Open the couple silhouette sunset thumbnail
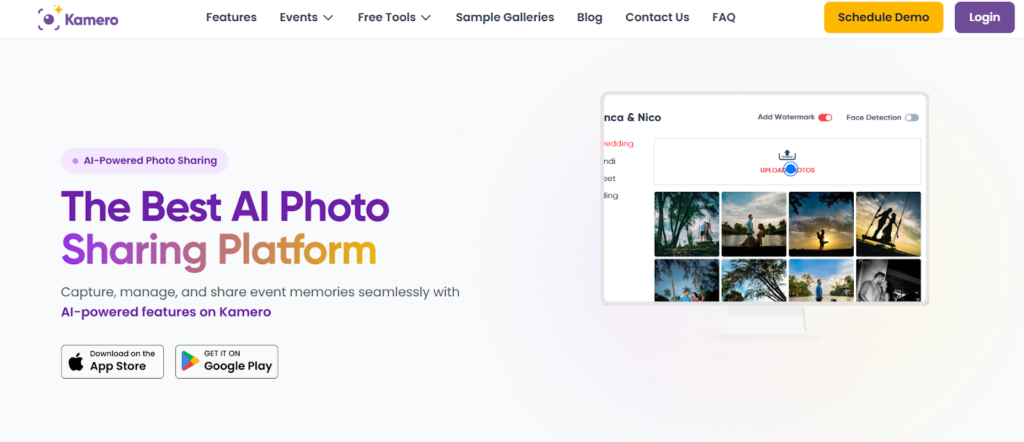Viewport: 1024px width, 442px height. [x=821, y=224]
